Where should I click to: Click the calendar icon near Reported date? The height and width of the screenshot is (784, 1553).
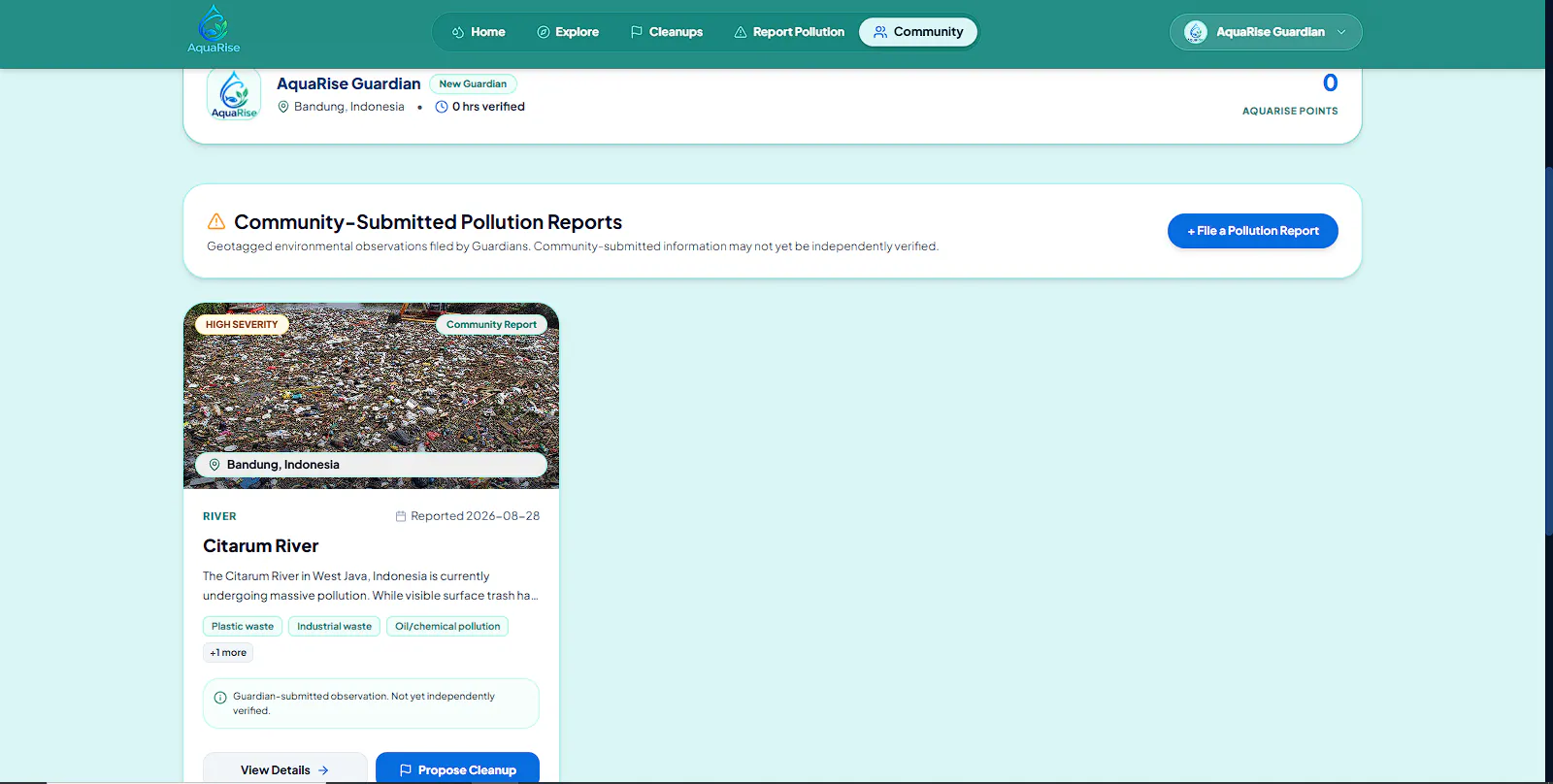tap(401, 516)
